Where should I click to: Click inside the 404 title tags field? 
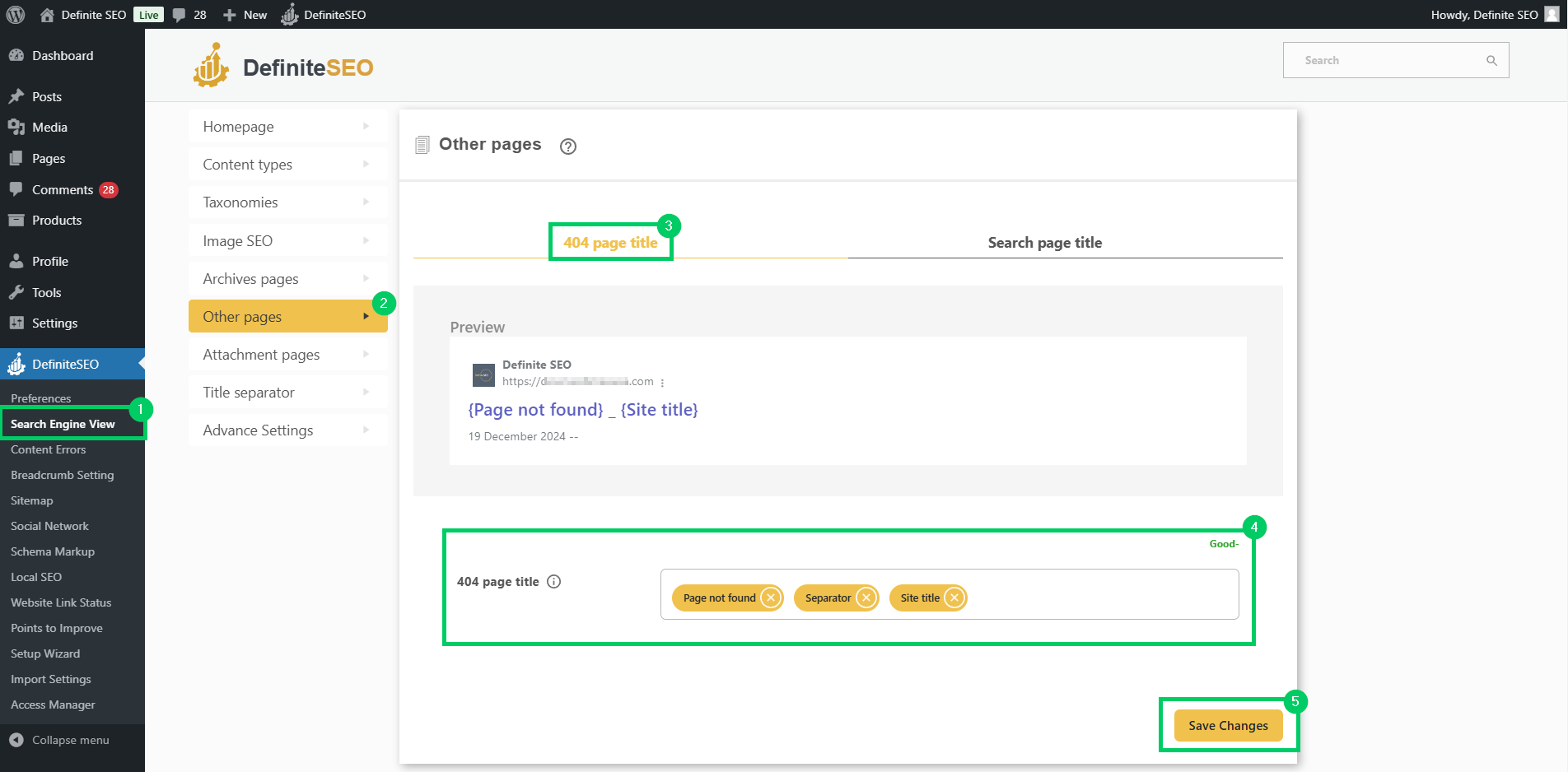950,594
